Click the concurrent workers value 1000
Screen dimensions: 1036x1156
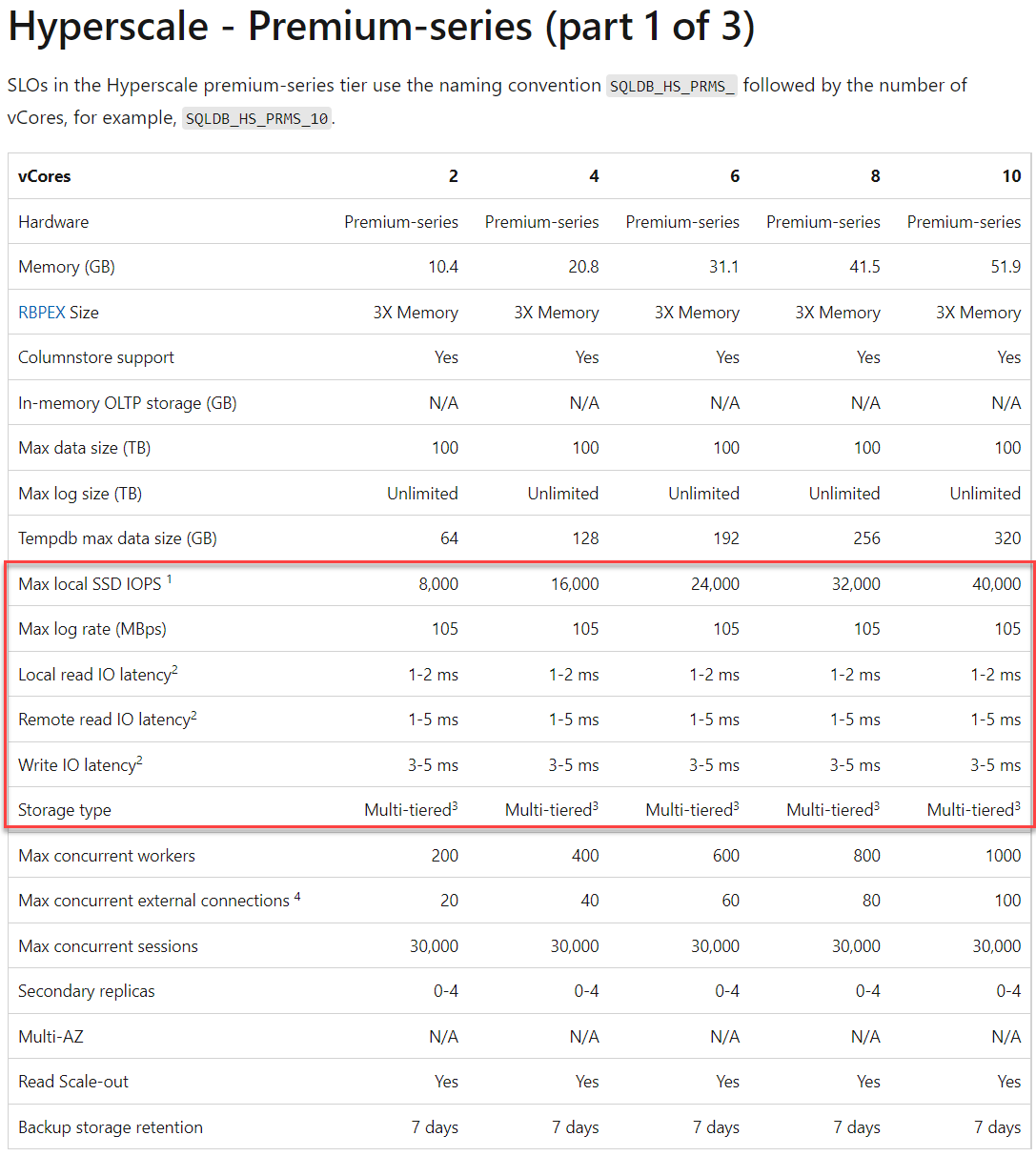(1004, 856)
